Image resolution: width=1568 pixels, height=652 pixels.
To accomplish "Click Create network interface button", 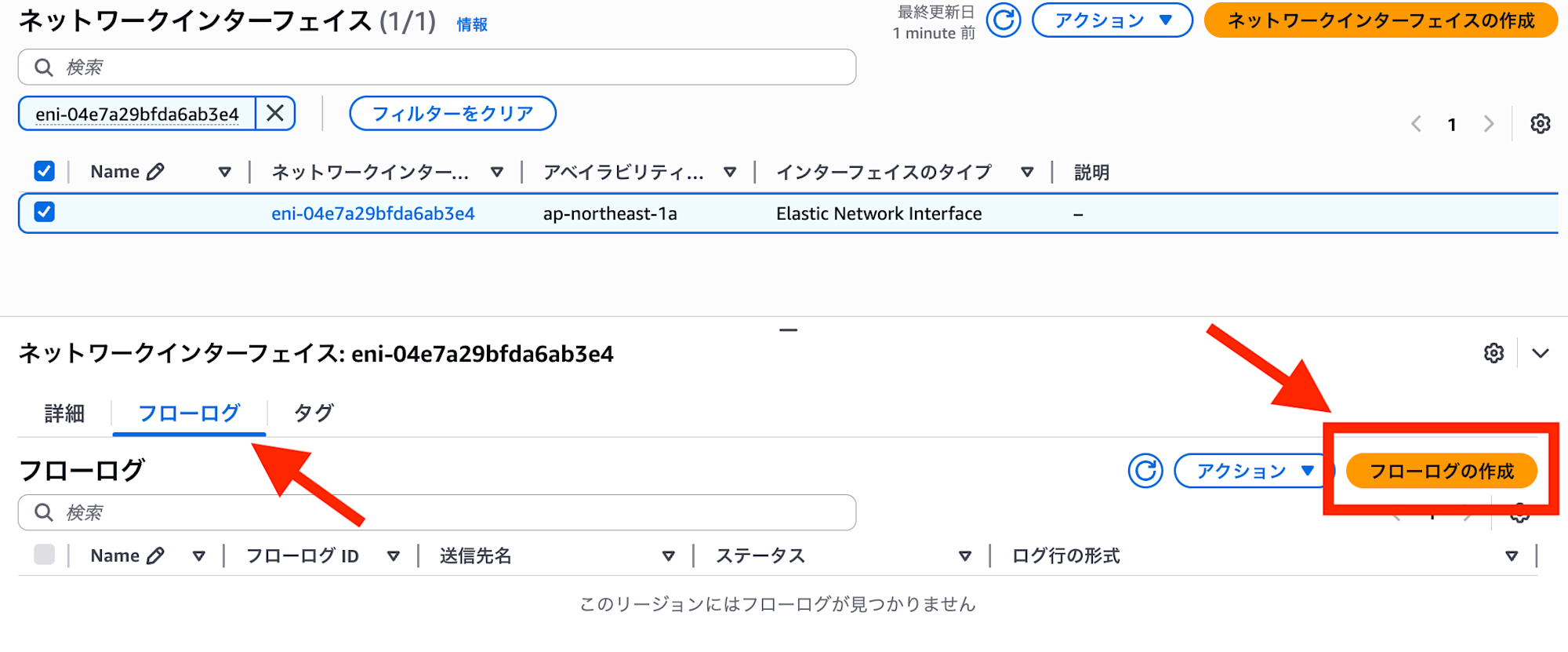I will coord(1381,20).
